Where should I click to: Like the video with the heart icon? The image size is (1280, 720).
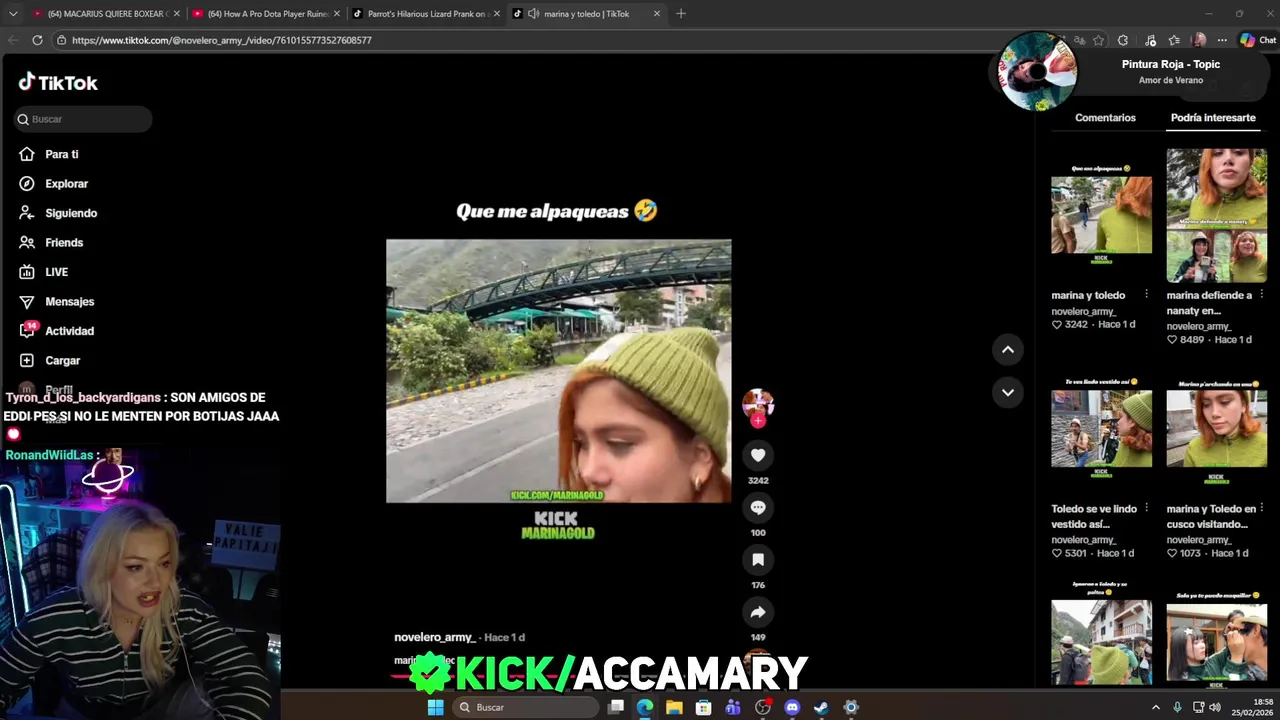(x=758, y=455)
